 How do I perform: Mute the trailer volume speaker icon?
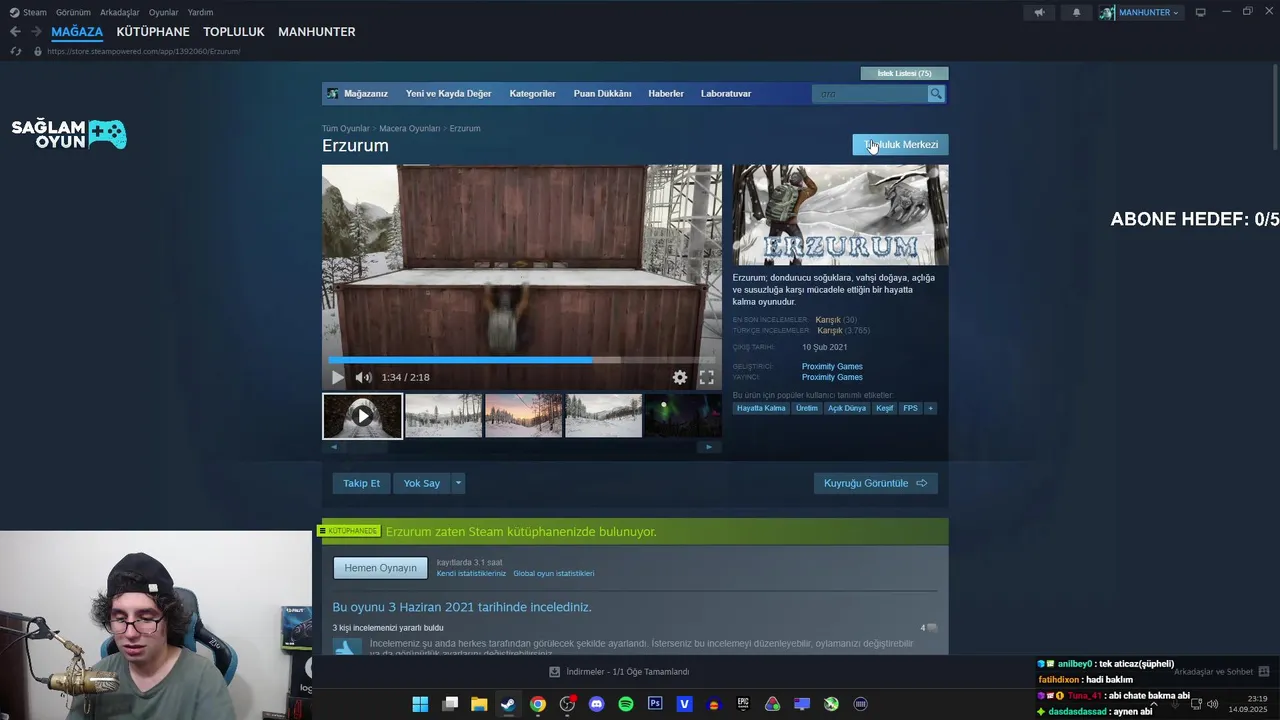click(x=363, y=377)
